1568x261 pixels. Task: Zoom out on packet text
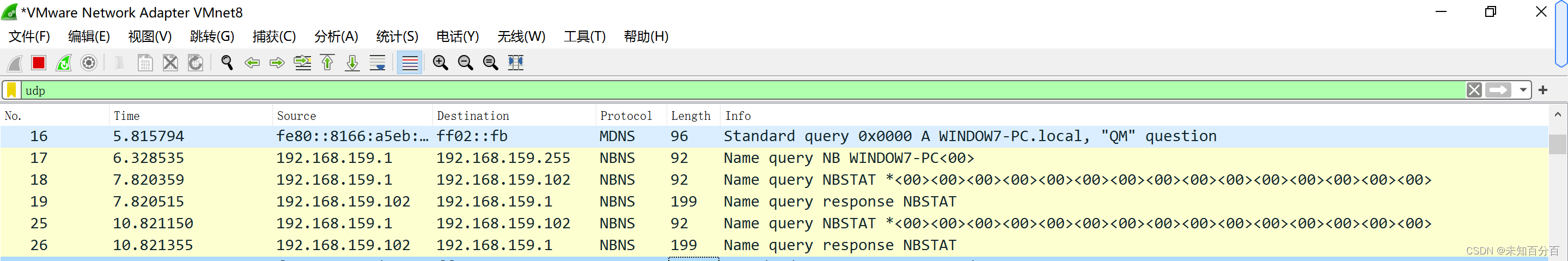click(466, 63)
